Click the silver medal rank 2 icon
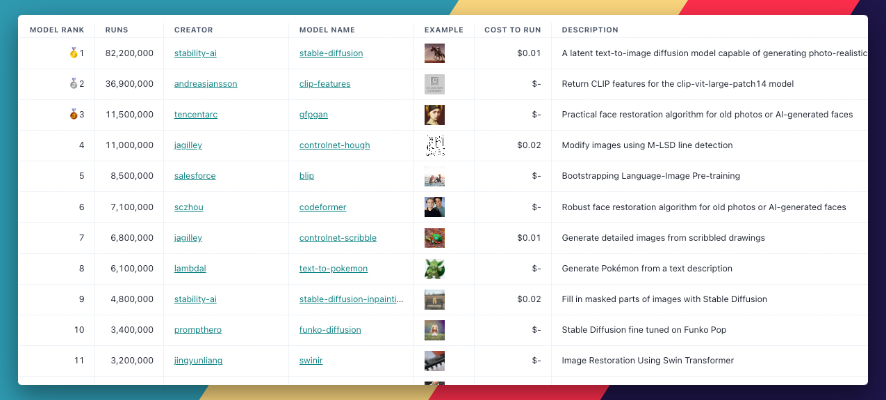Viewport: 886px width, 400px height. [x=73, y=84]
